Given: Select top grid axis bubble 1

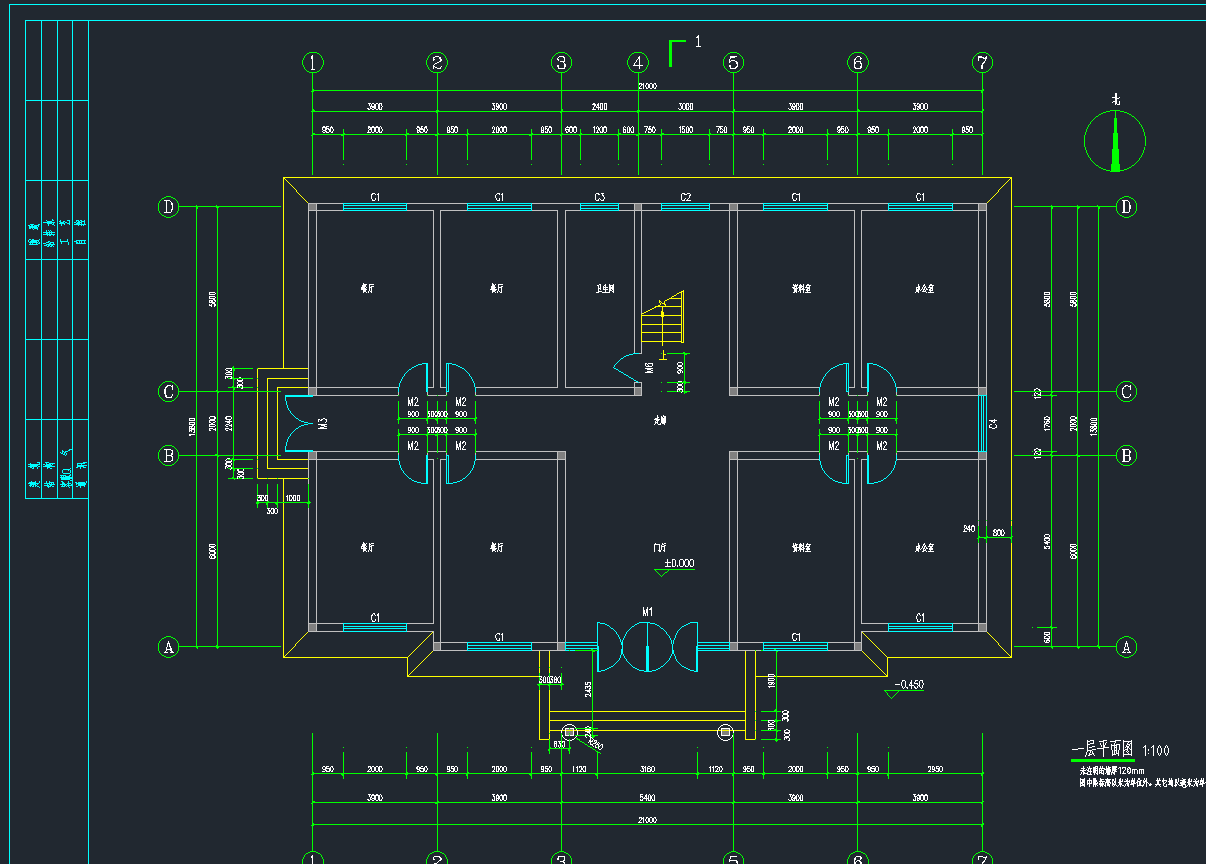Looking at the screenshot, I should click(x=314, y=63).
